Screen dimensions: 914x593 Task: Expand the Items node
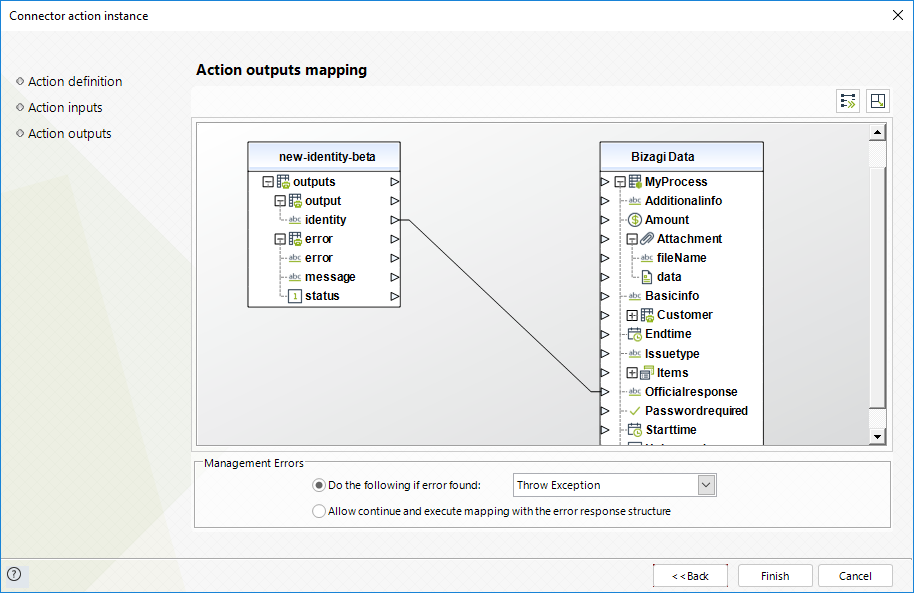[x=632, y=373]
